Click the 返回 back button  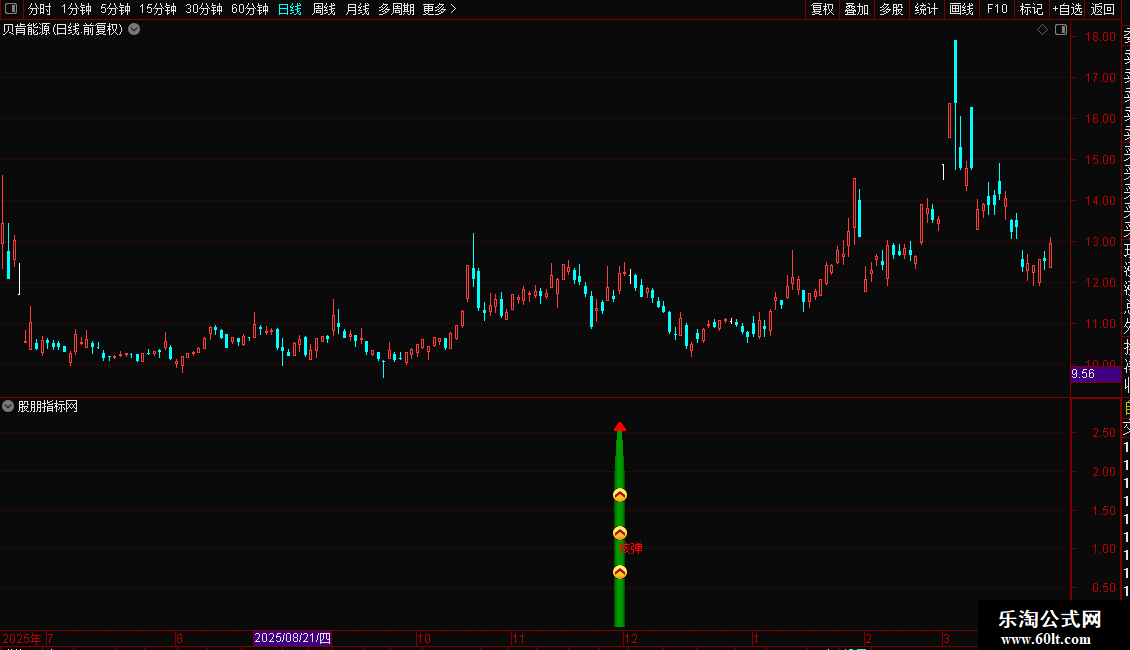pyautogui.click(x=1103, y=9)
